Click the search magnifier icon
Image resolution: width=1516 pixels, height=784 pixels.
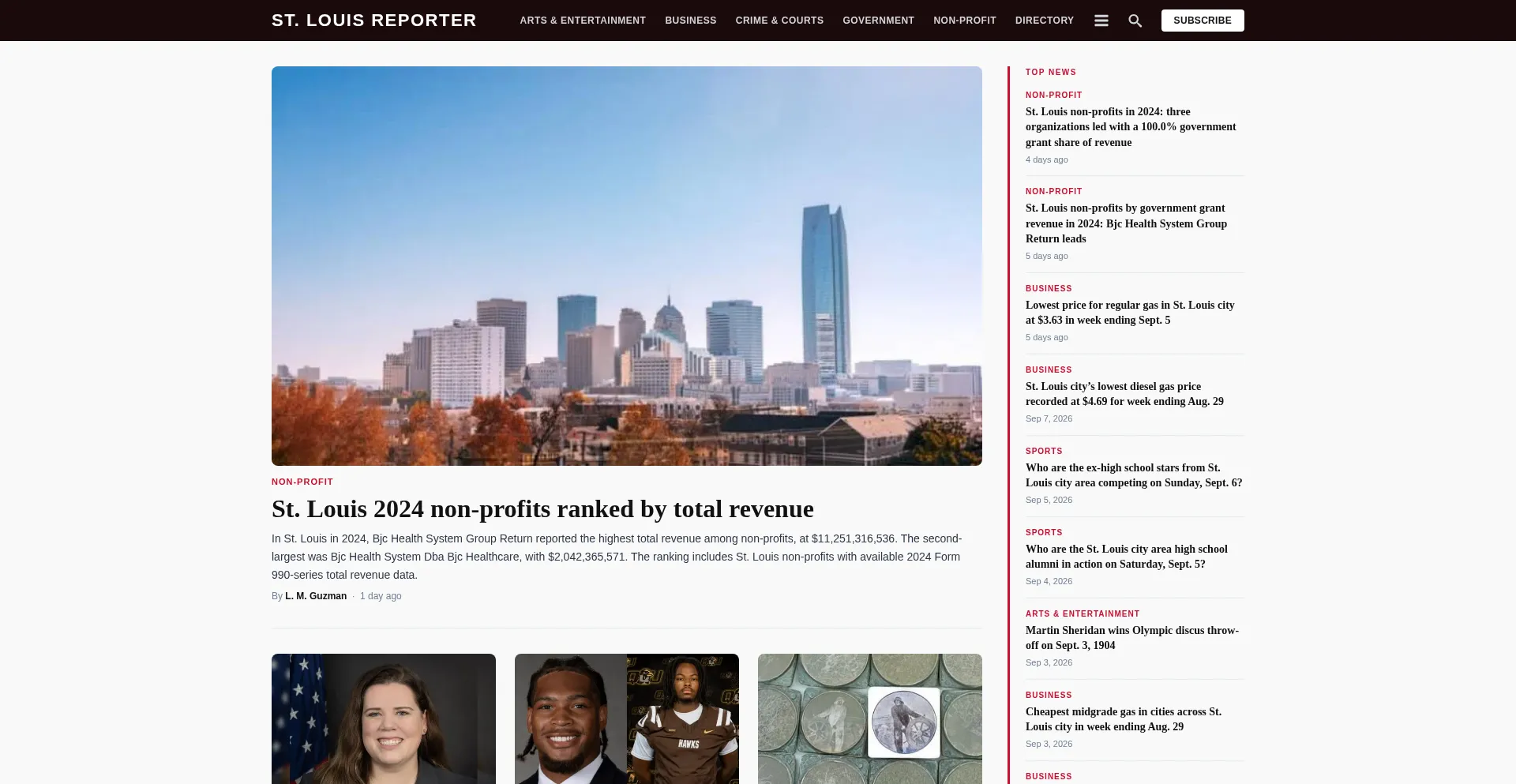click(x=1135, y=21)
